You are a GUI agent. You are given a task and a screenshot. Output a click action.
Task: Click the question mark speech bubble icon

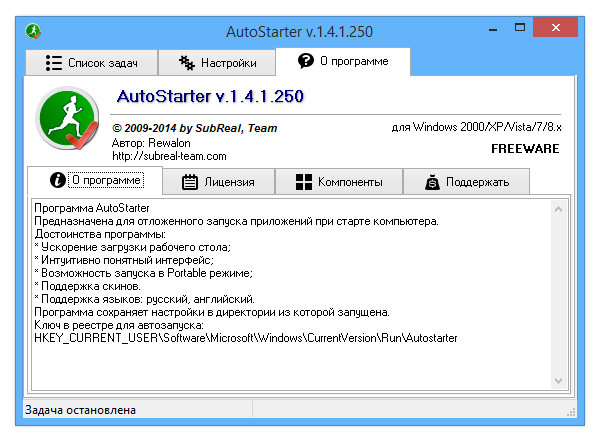306,61
